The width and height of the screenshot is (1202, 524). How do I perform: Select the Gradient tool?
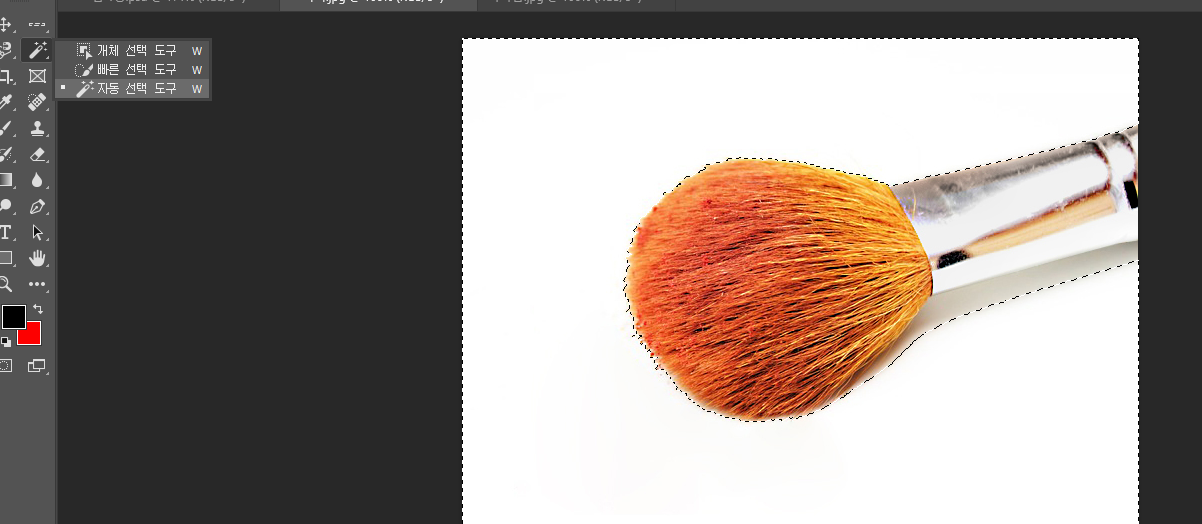coord(5,180)
